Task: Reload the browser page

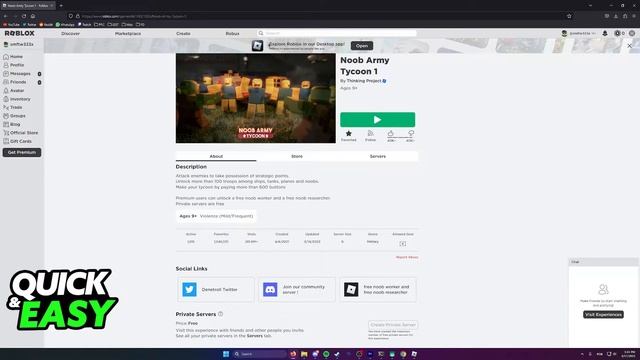Action: pyautogui.click(x=24, y=16)
